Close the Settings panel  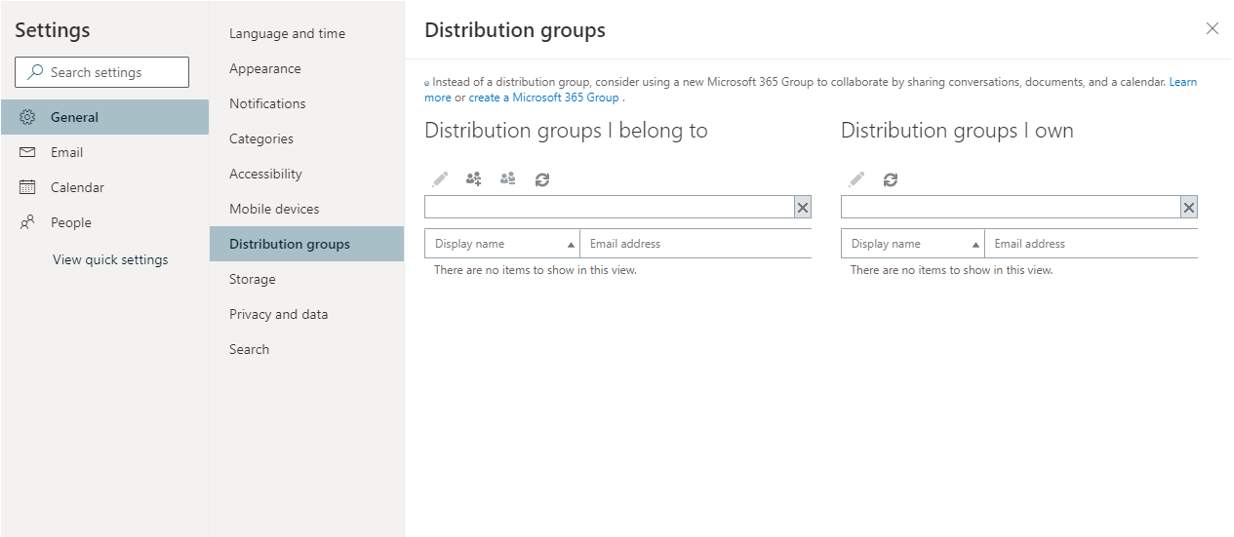(x=1212, y=29)
